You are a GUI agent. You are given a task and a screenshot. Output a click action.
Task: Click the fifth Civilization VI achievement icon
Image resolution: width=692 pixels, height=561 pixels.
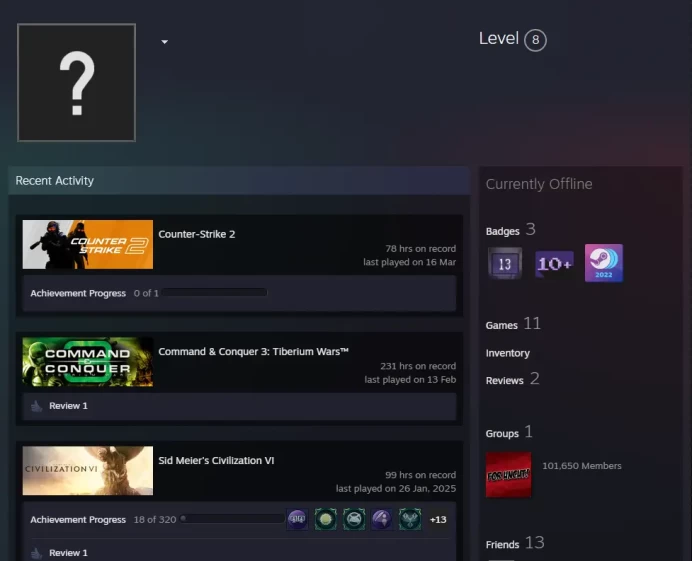point(410,519)
